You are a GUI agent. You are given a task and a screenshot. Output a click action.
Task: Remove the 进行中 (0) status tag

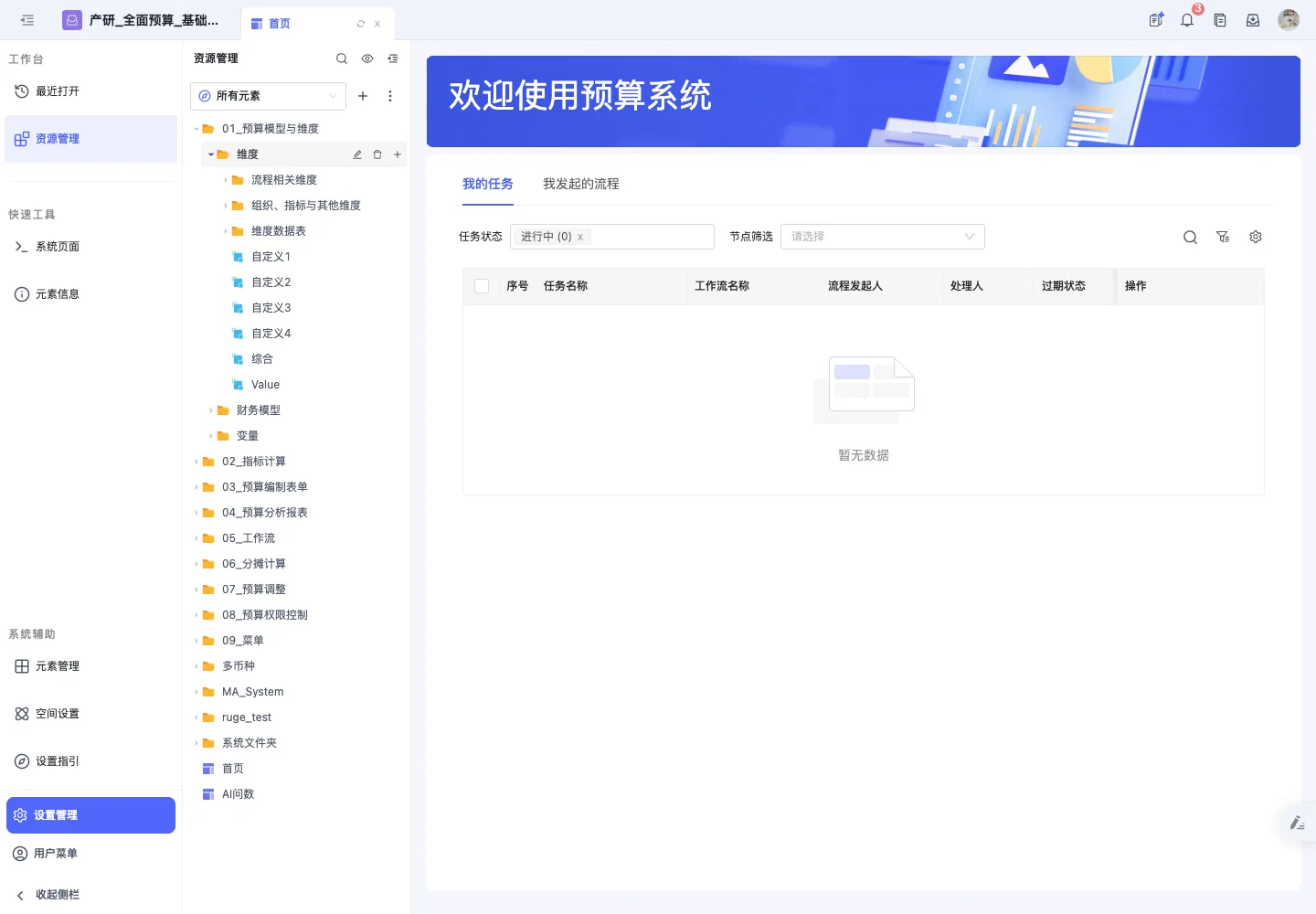(x=580, y=238)
